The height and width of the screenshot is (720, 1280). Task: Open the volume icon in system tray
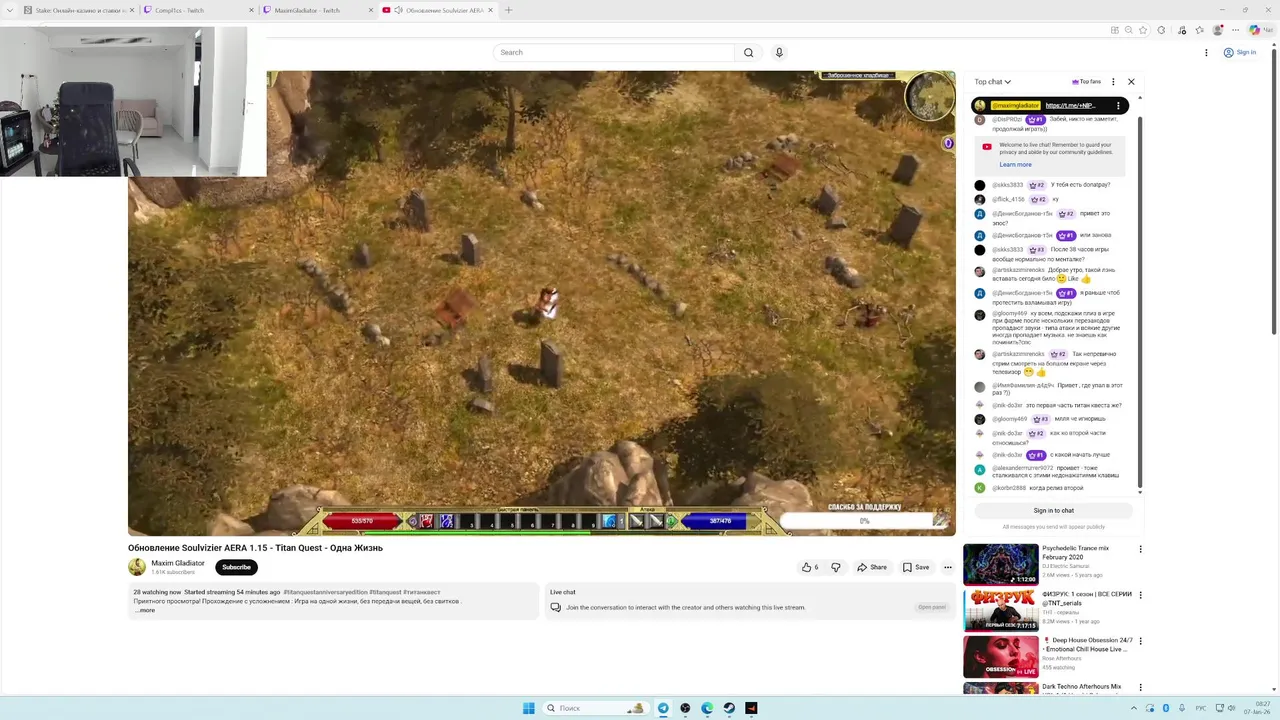pos(1231,708)
